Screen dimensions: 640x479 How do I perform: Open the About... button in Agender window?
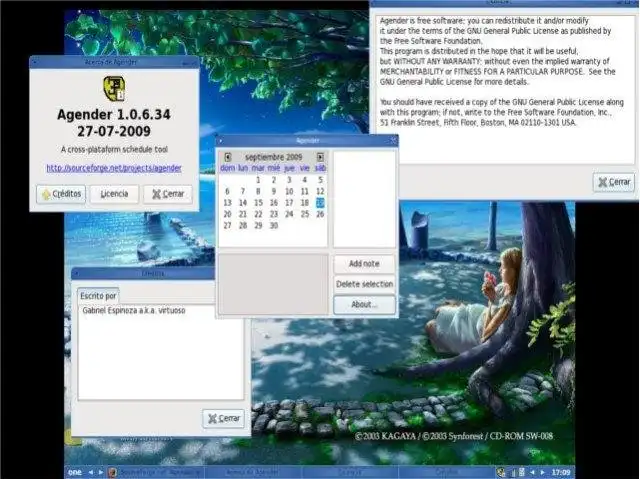[x=364, y=304]
